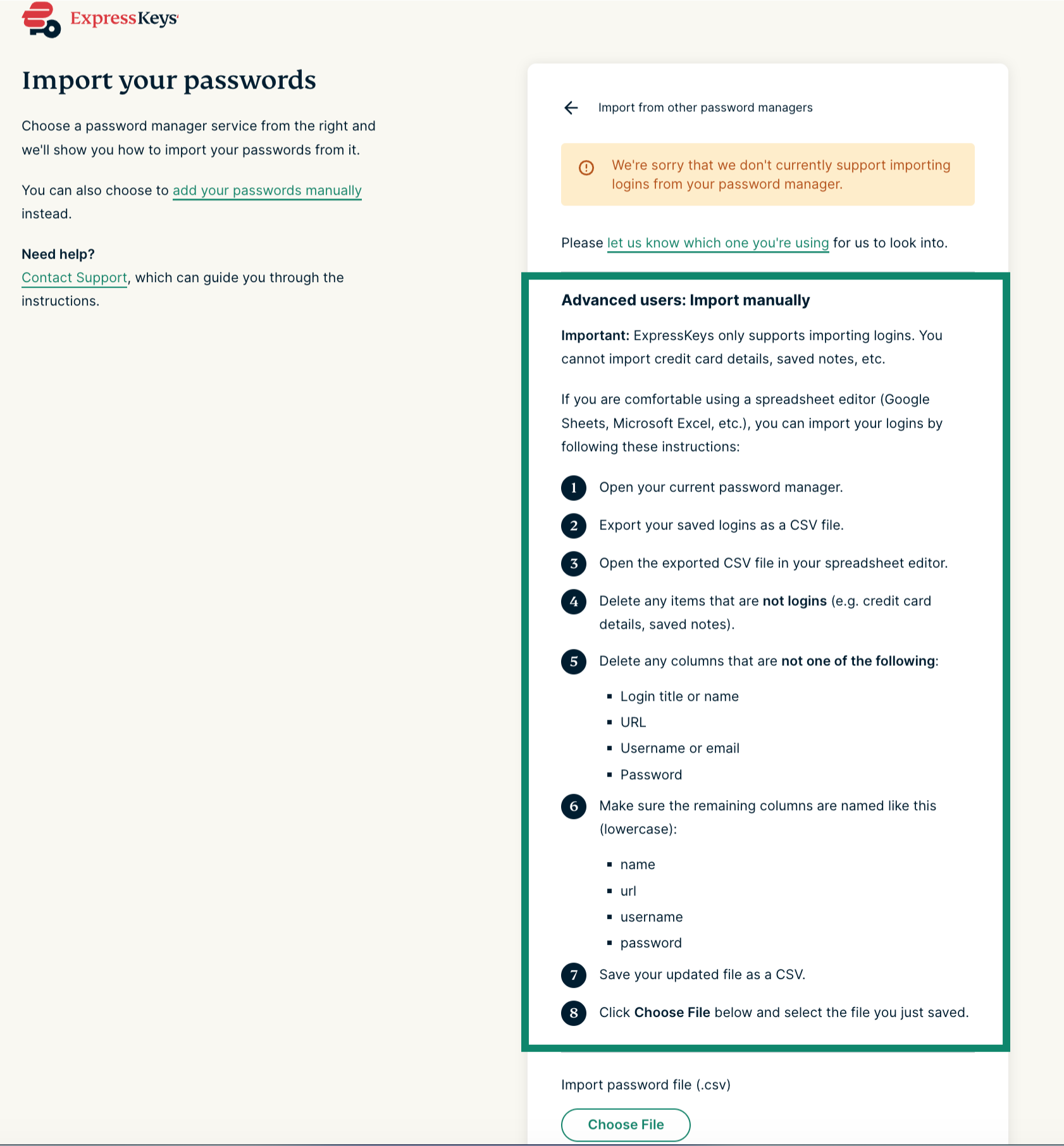Click the 'Advanced users: Import manually' heading
Screen dimensions: 1064x1146
[685, 300]
